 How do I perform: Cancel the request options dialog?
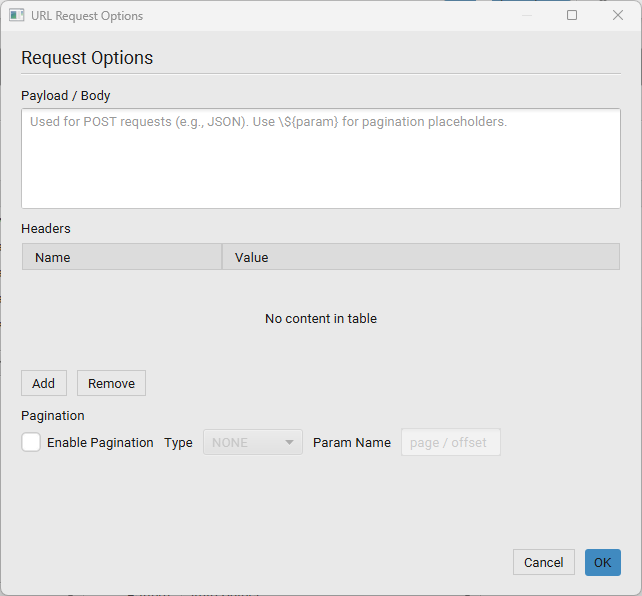click(x=544, y=562)
